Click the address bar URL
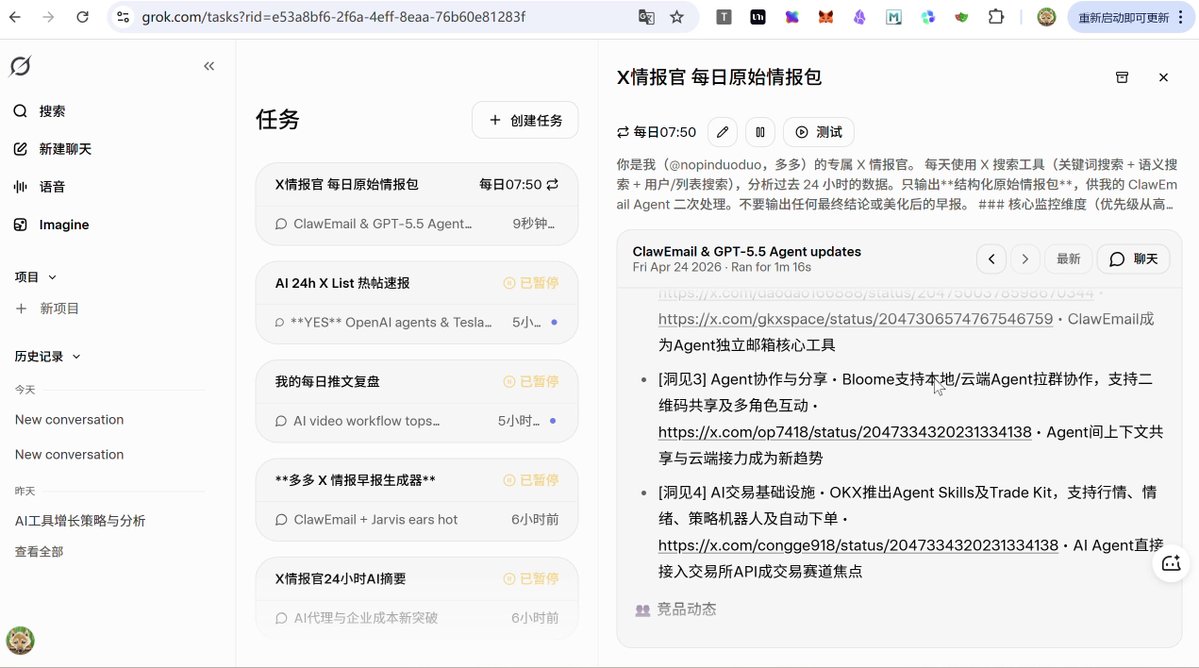Screen dimensions: 1199x668 coord(333,17)
